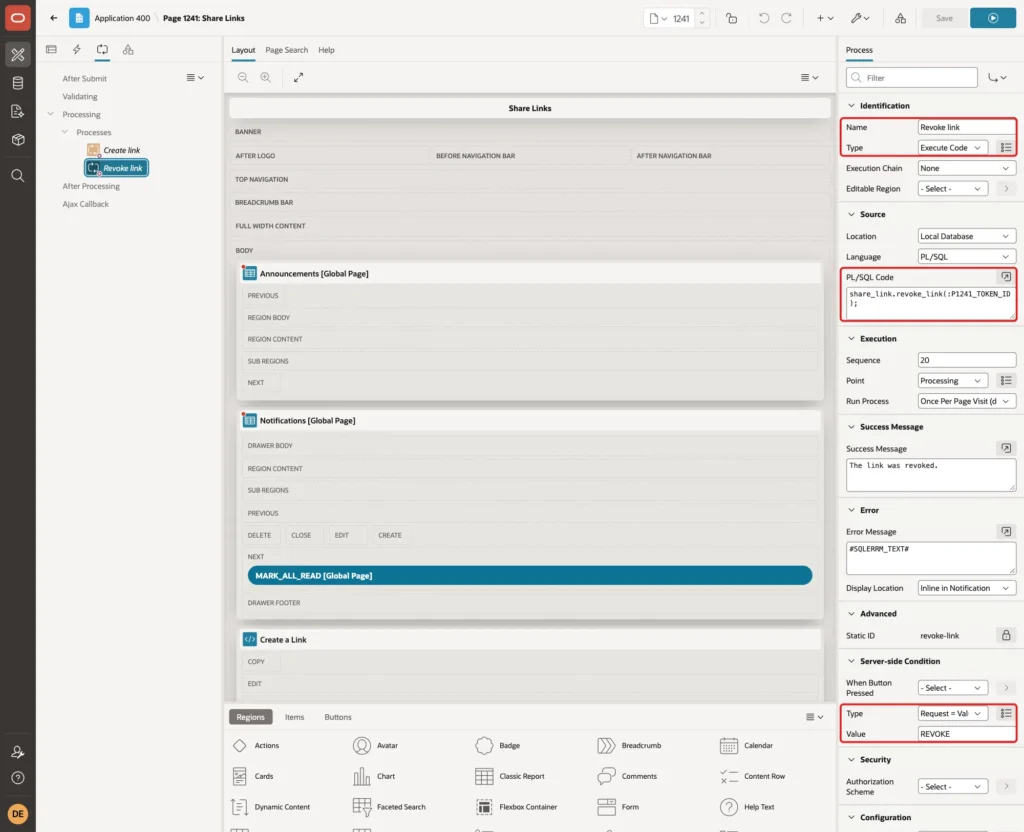Select the Page Search tab
The image size is (1024, 832).
(x=286, y=50)
